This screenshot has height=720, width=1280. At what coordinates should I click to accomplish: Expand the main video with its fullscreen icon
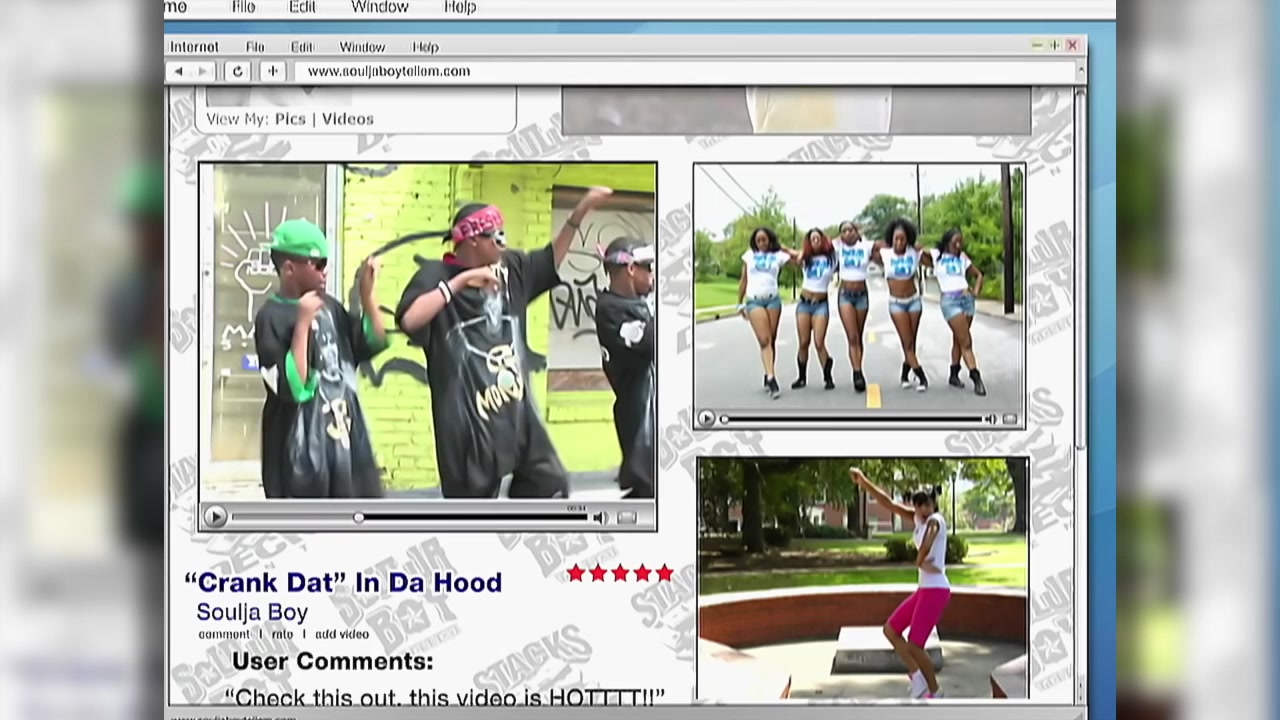[627, 517]
